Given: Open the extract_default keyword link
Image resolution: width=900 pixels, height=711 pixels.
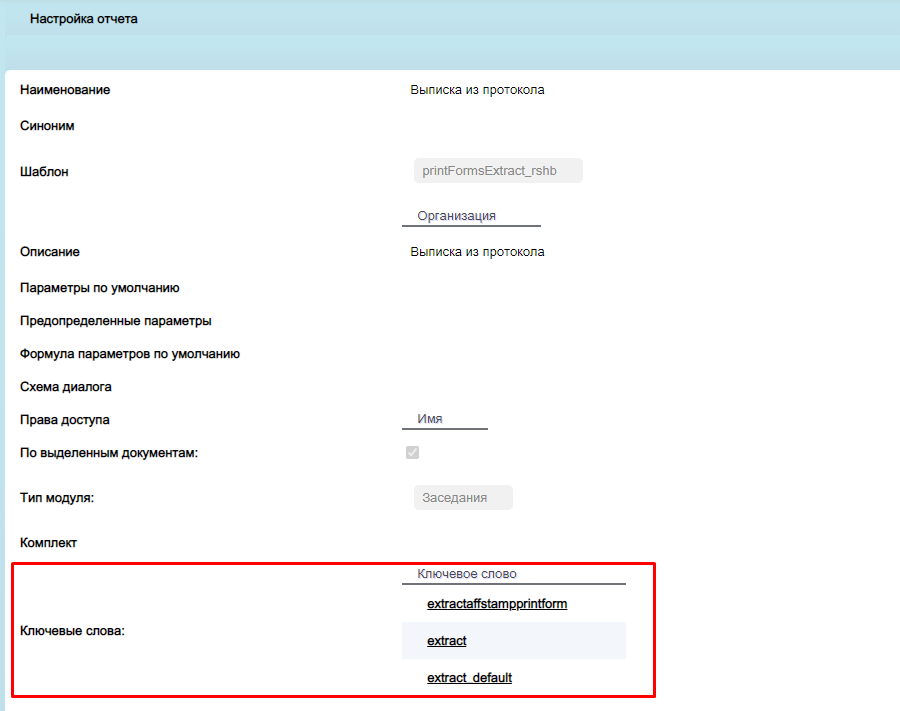Looking at the screenshot, I should click(x=470, y=678).
